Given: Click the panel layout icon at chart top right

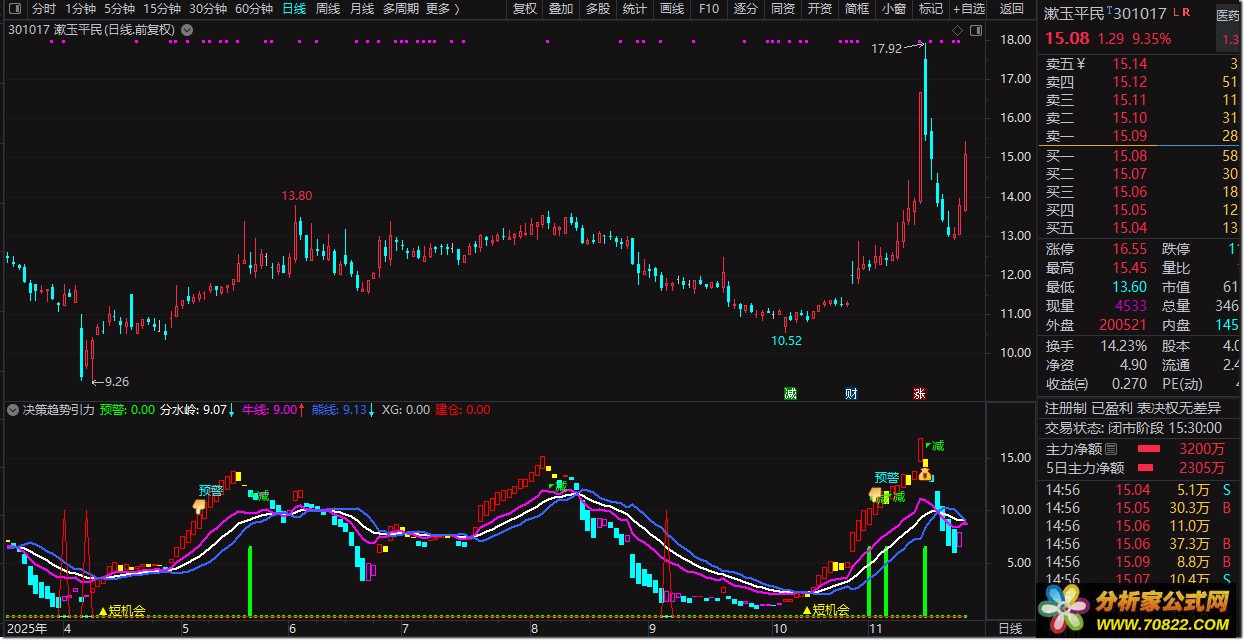Looking at the screenshot, I should [x=975, y=31].
